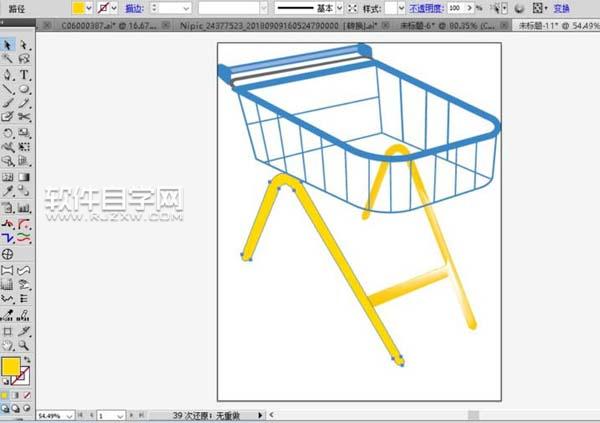Pick the Line Segment tool
This screenshot has width=600, height=423.
coord(7,89)
